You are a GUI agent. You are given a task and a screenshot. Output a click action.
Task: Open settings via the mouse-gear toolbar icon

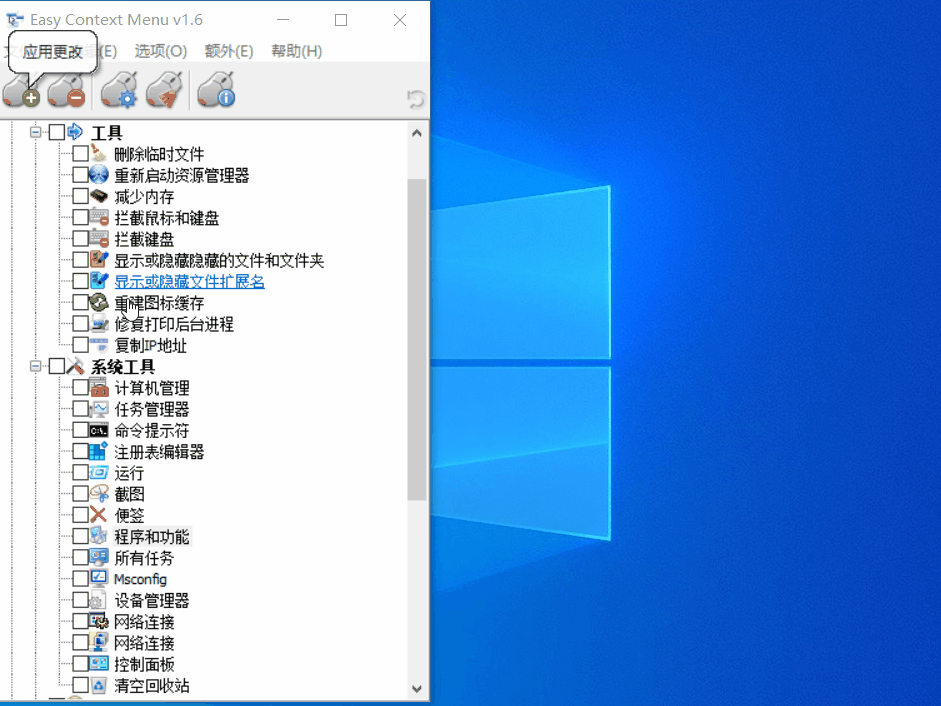coord(119,91)
